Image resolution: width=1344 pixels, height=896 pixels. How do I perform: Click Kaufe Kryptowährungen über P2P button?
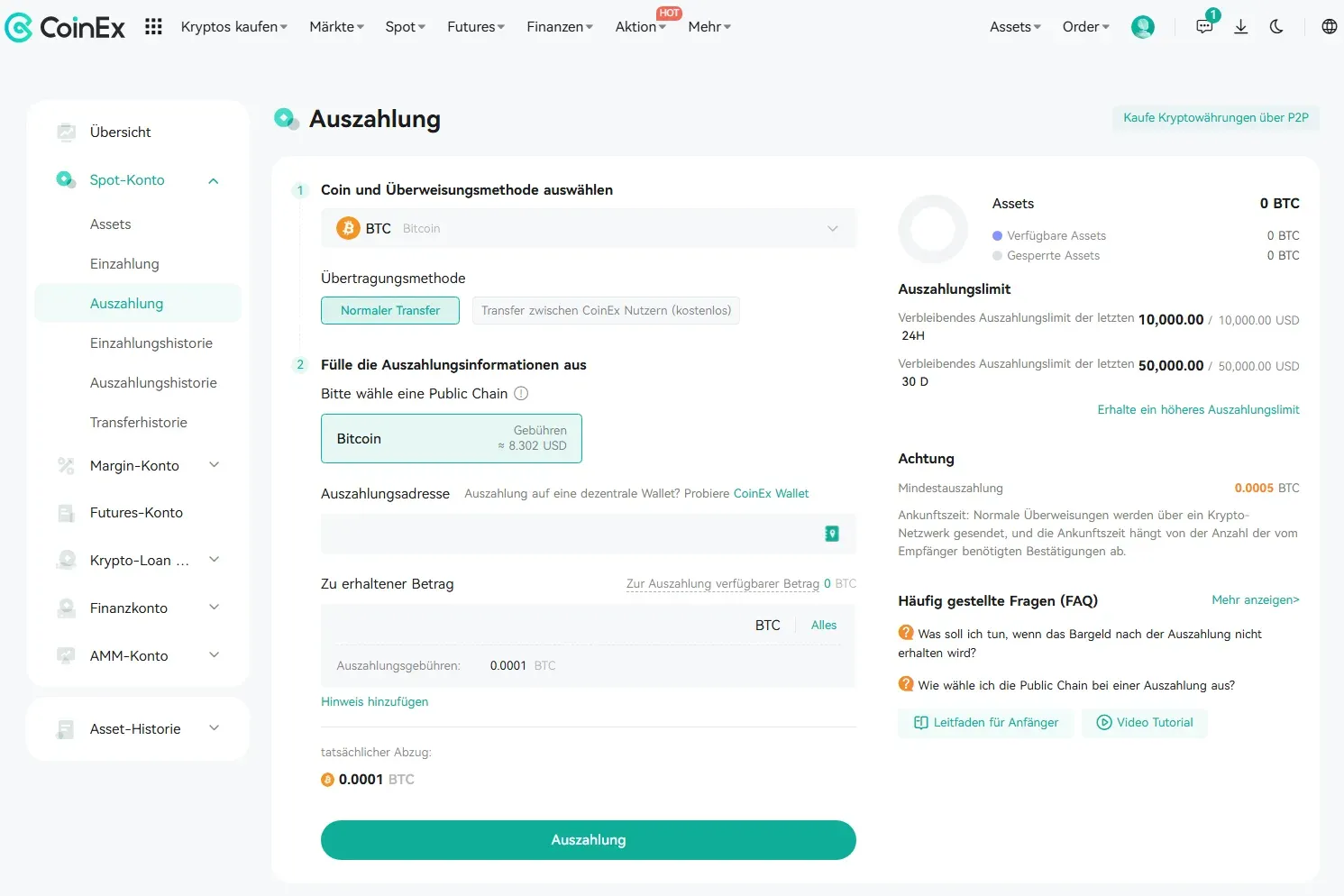1216,117
